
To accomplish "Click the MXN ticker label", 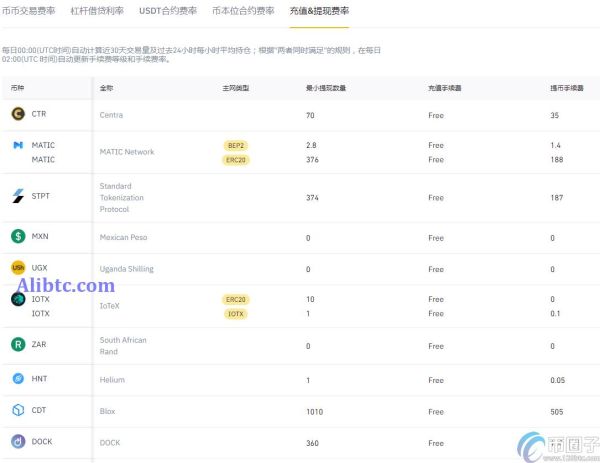I will point(40,236).
